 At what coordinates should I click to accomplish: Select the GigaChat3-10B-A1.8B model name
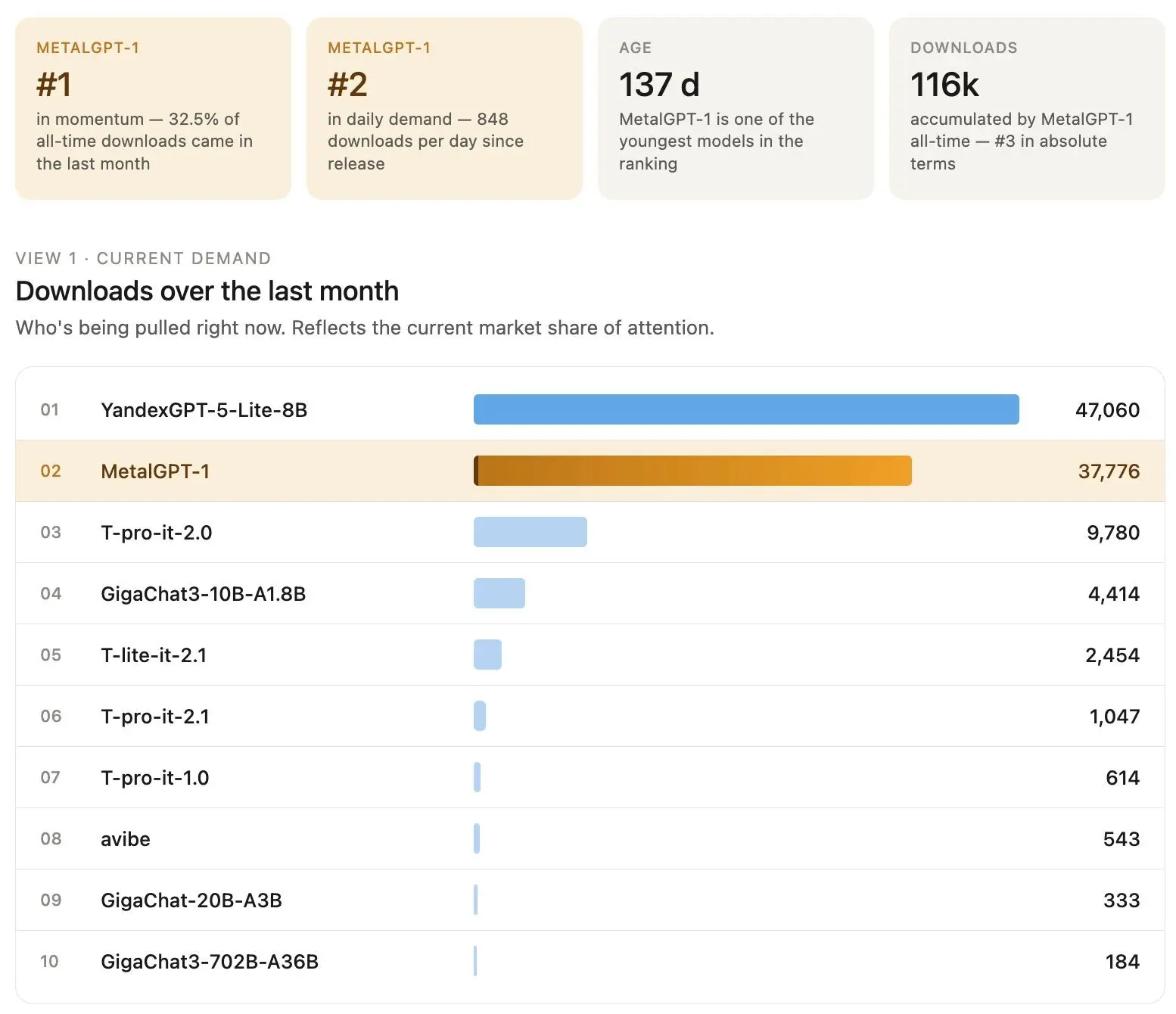[x=204, y=594]
